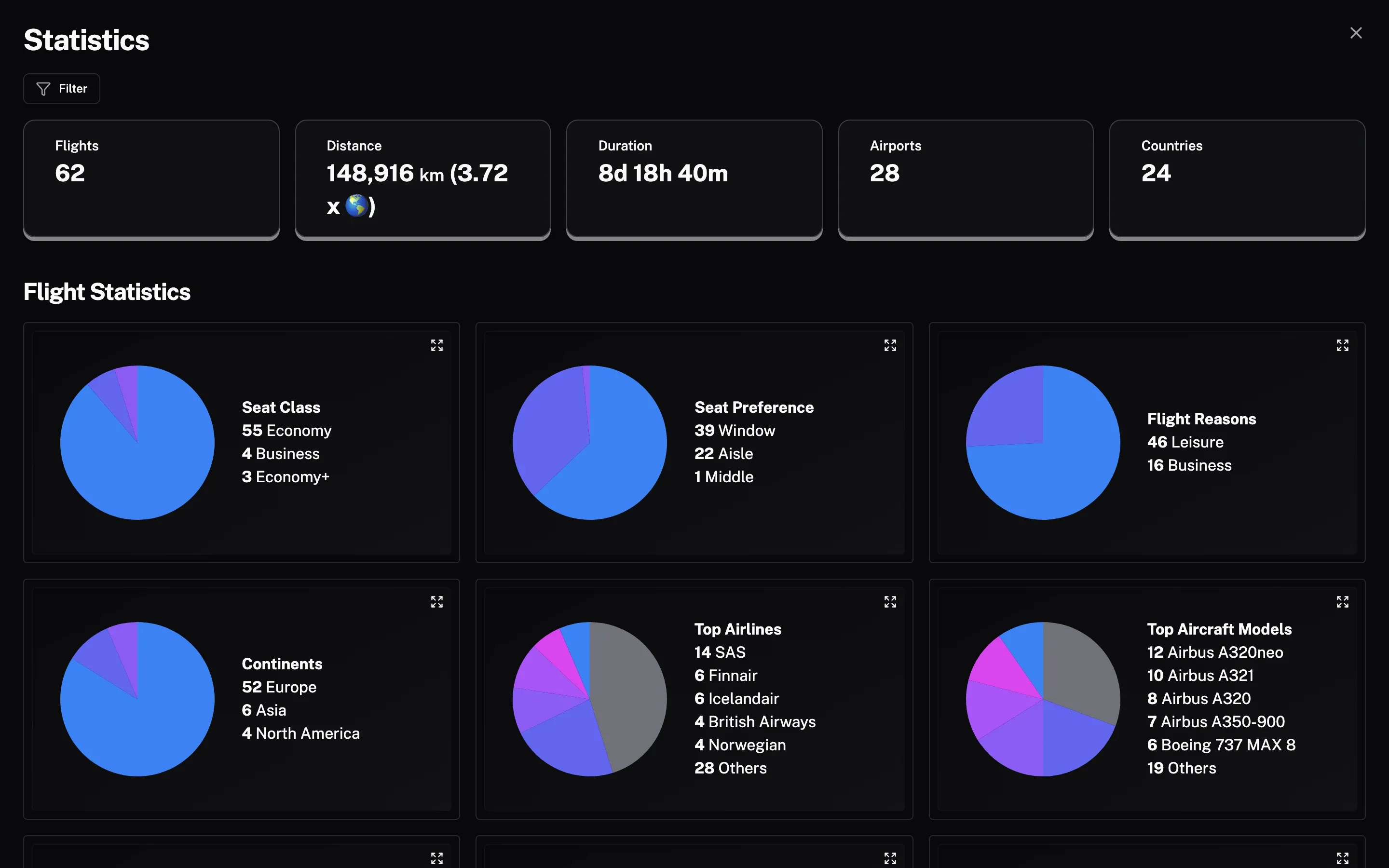This screenshot has width=1389, height=868.
Task: Click the Seat Class pie chart
Action: pos(137,443)
